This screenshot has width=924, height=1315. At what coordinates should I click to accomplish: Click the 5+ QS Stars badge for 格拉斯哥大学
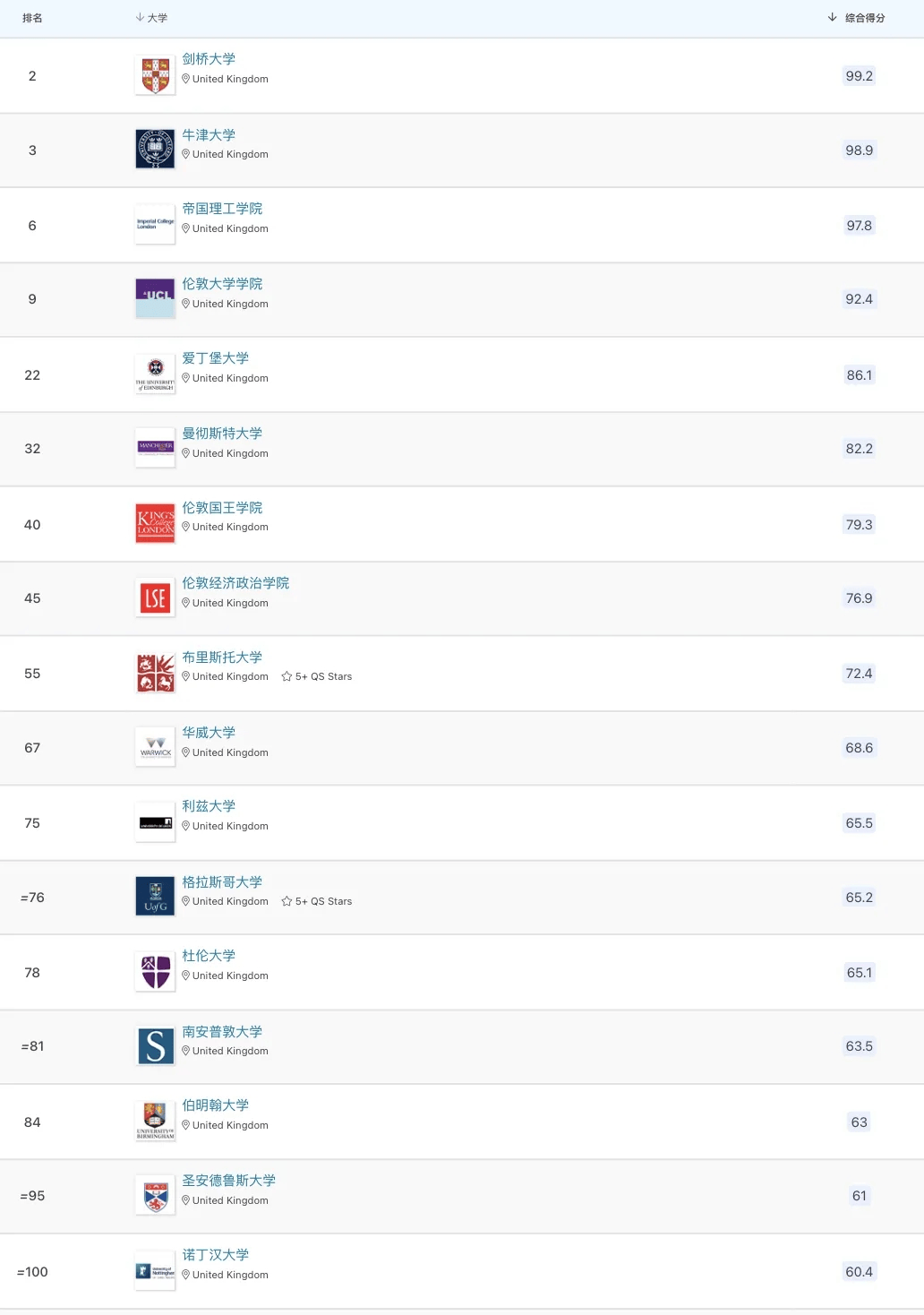click(x=317, y=902)
